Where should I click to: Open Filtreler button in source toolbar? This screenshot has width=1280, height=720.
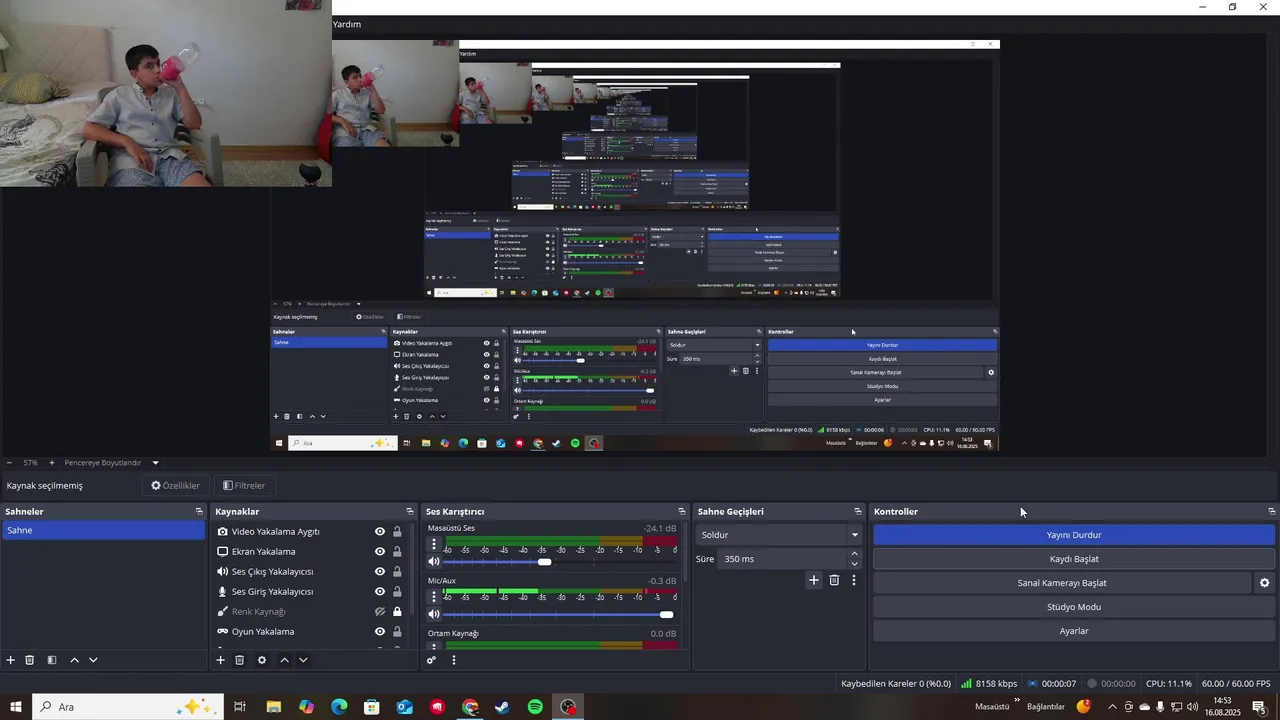(x=244, y=486)
